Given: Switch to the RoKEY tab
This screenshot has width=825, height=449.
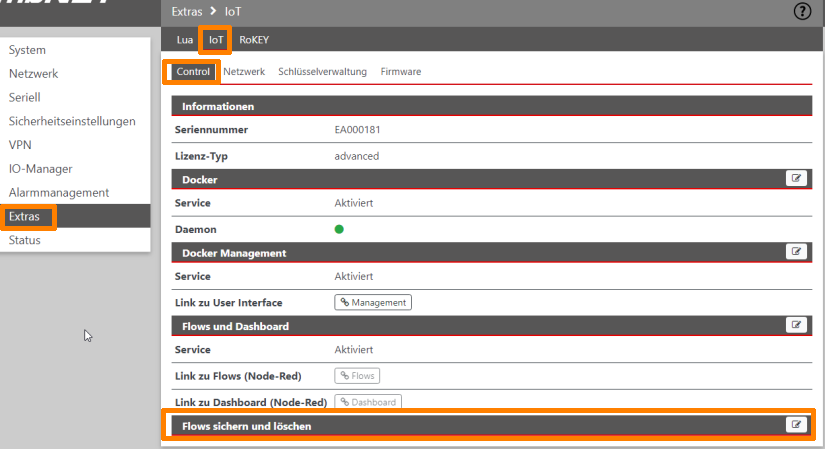Looking at the screenshot, I should [254, 40].
